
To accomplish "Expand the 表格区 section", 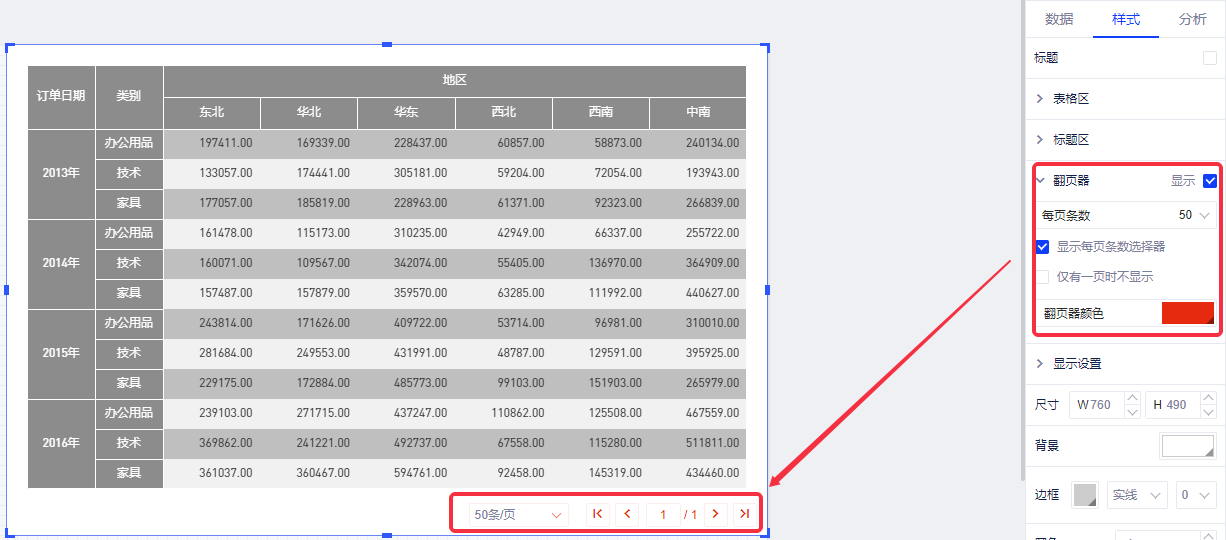I will coord(1070,99).
